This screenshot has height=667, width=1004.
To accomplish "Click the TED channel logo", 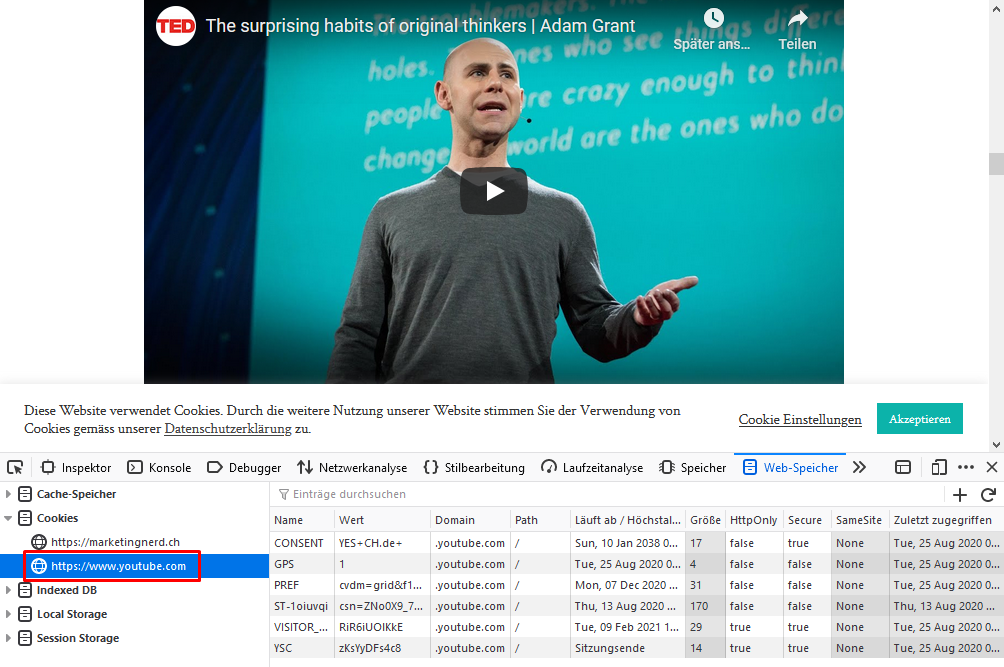I will point(176,26).
